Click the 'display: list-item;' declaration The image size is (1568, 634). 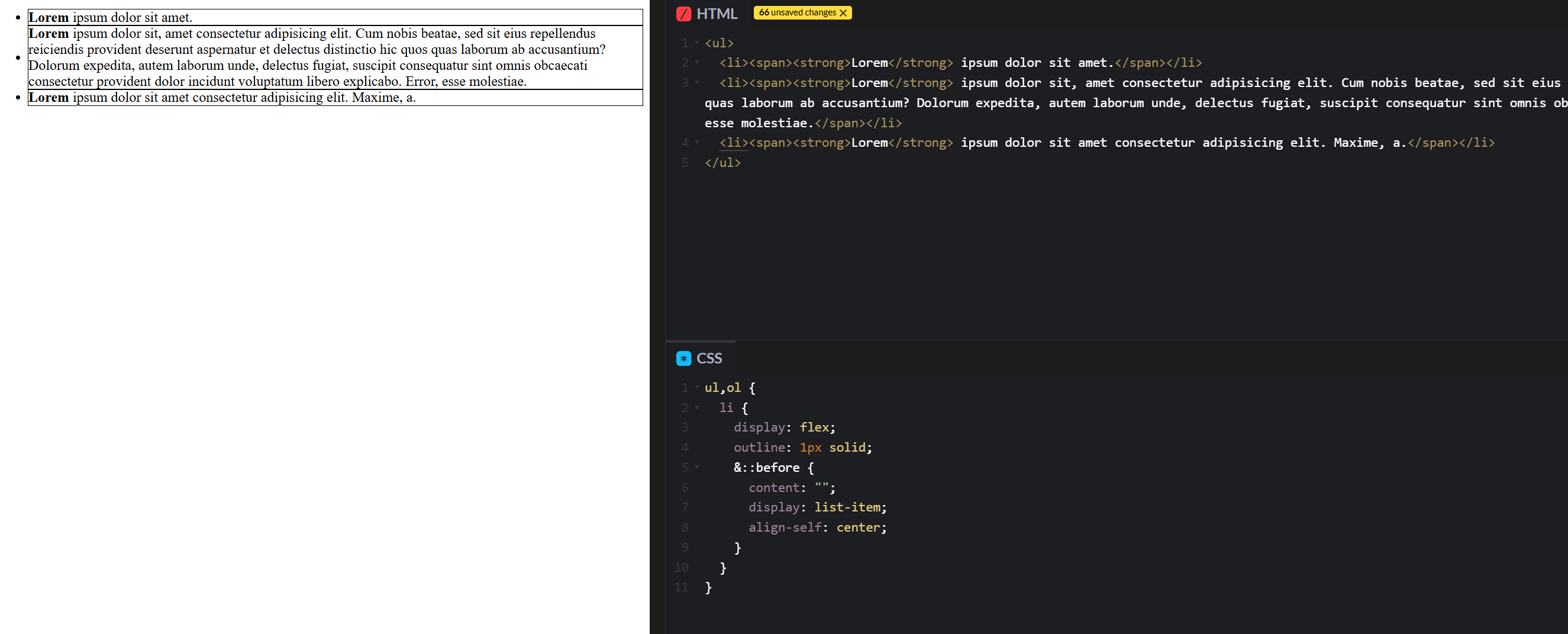(818, 507)
